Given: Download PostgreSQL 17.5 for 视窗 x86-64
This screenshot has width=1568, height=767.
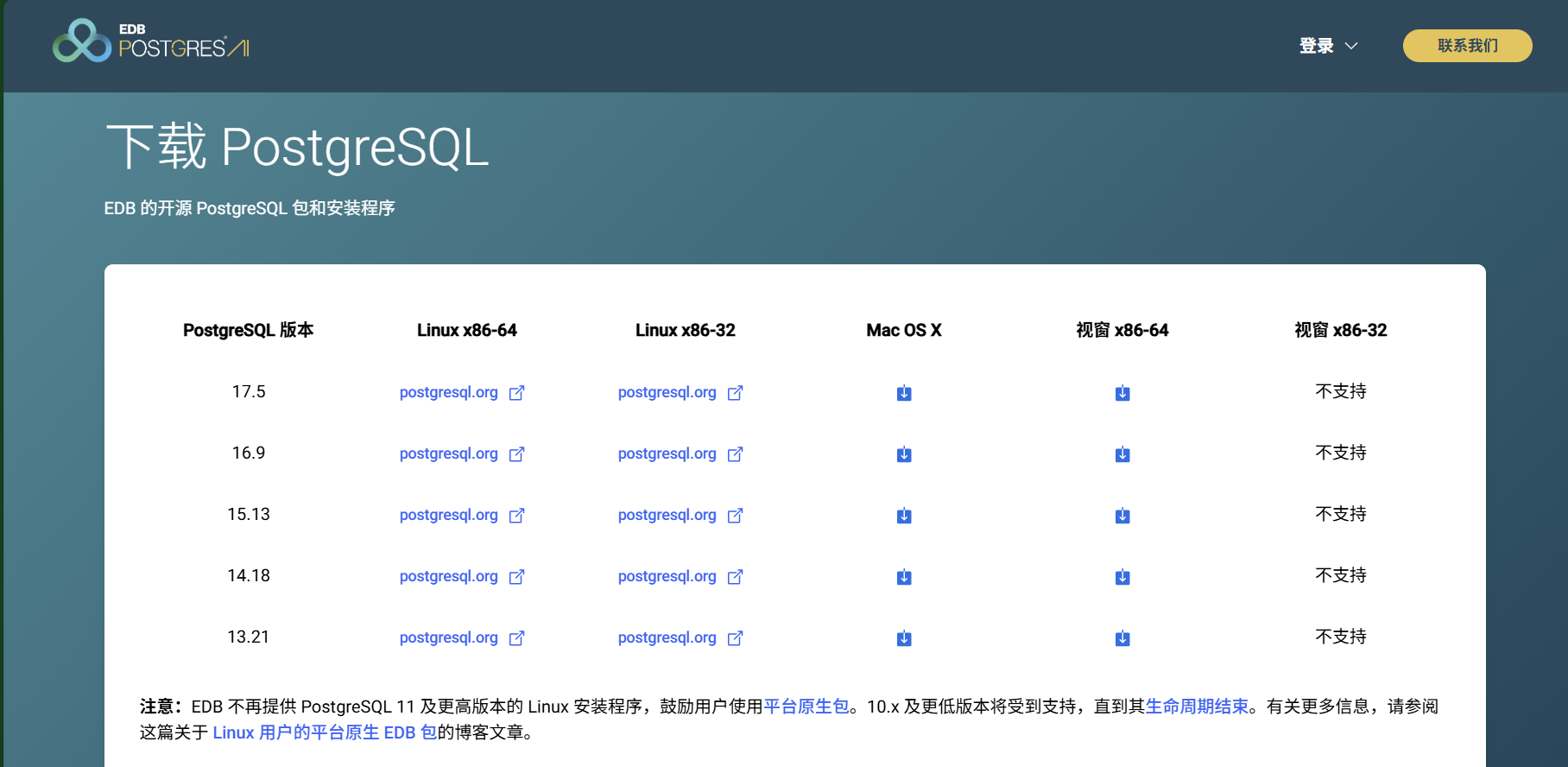Looking at the screenshot, I should point(1122,393).
